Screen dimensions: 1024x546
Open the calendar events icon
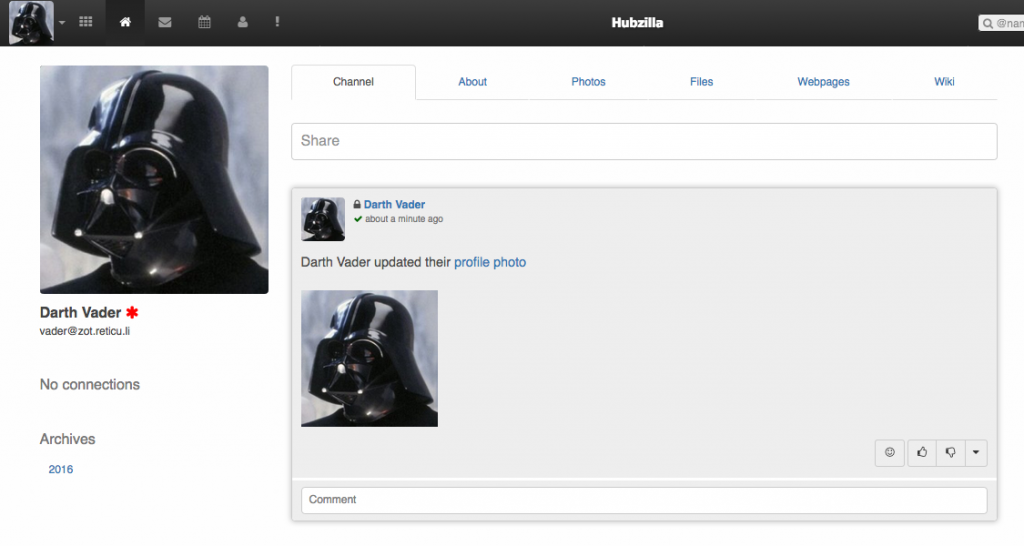tap(204, 22)
